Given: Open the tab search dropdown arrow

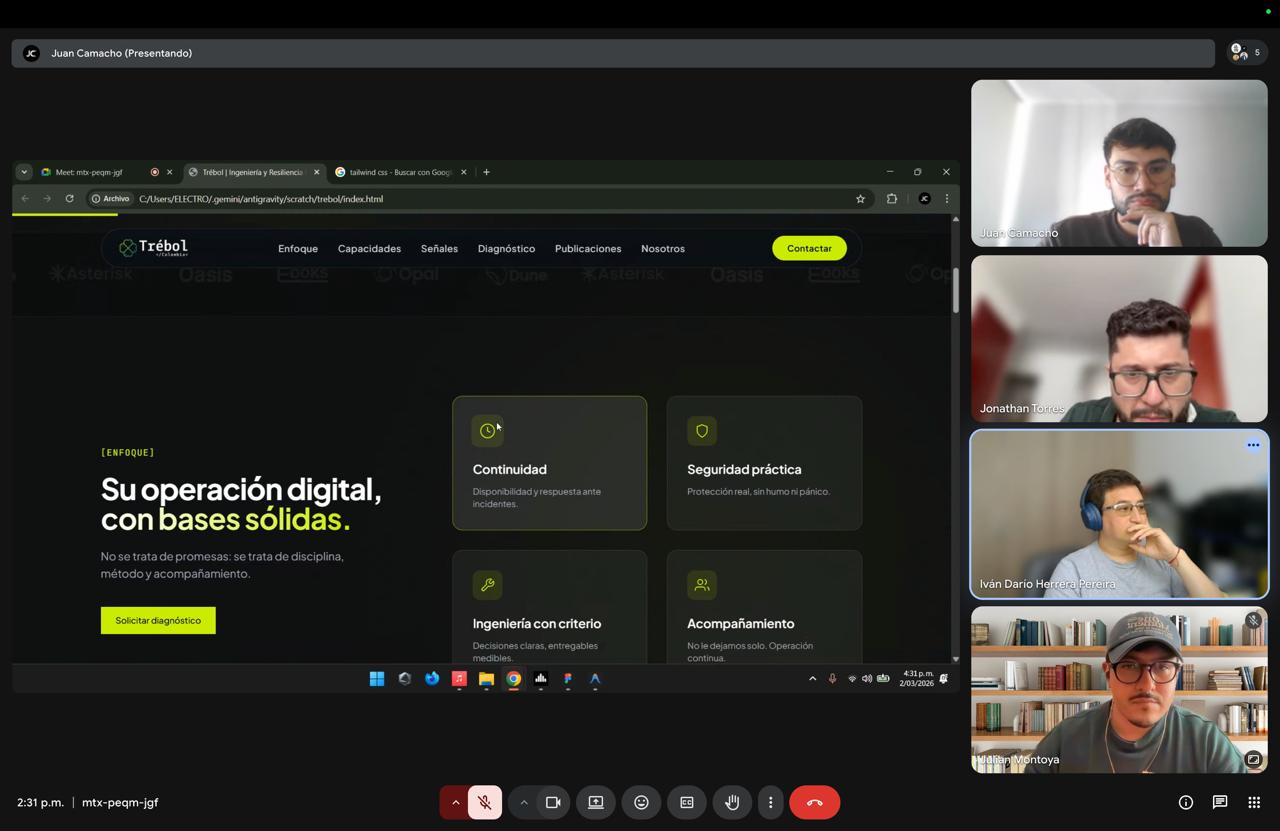Looking at the screenshot, I should click(24, 172).
